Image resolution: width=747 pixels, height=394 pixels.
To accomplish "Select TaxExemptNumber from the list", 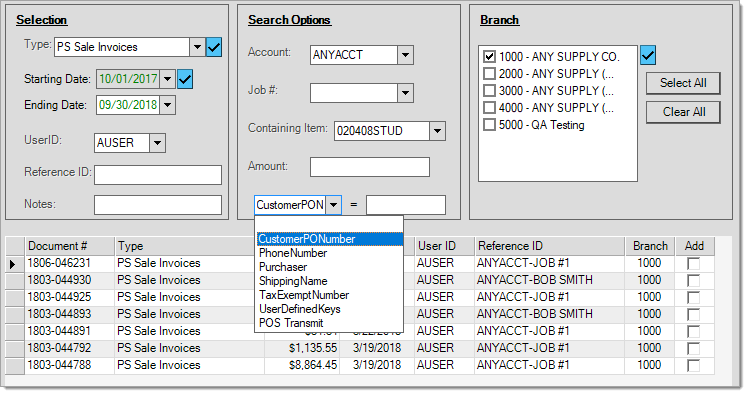I will 329,295.
